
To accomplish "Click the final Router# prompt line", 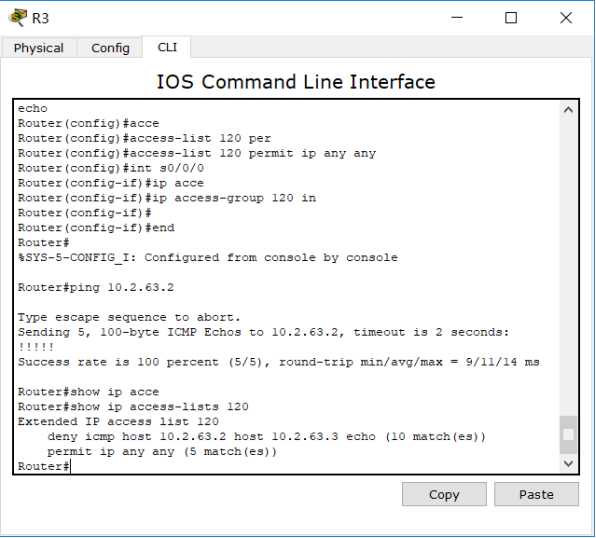I will coord(44,466).
